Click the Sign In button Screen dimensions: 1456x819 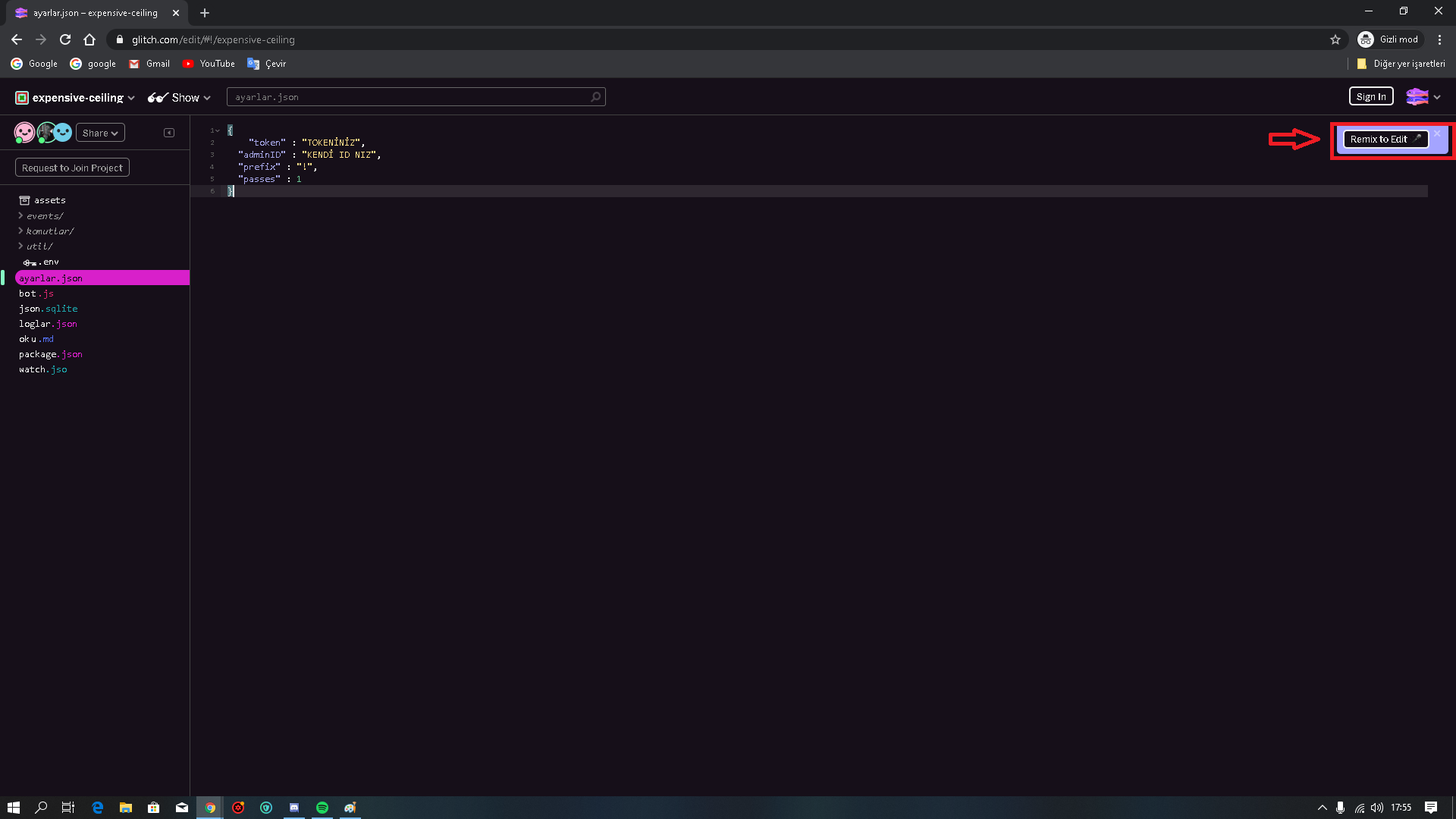[1371, 96]
